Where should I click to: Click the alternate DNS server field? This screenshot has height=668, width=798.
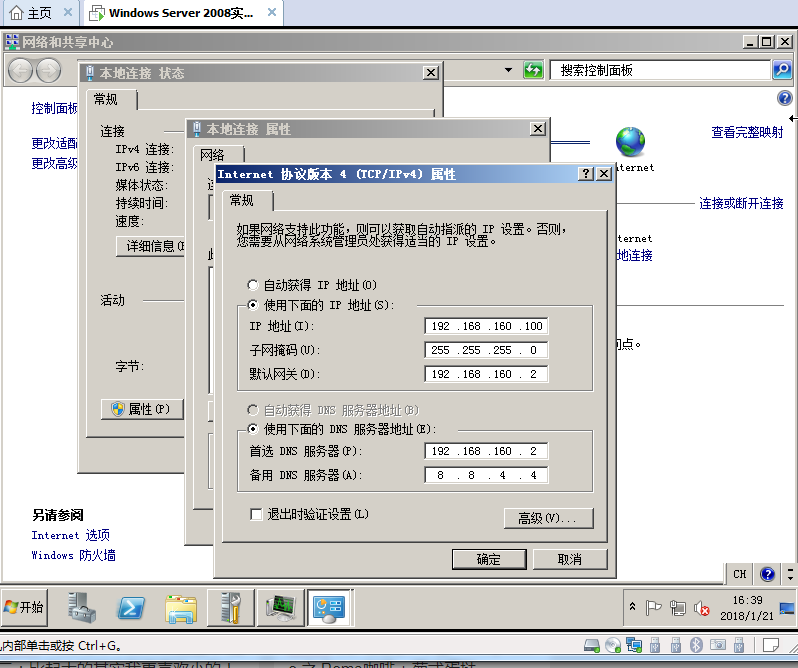486,475
